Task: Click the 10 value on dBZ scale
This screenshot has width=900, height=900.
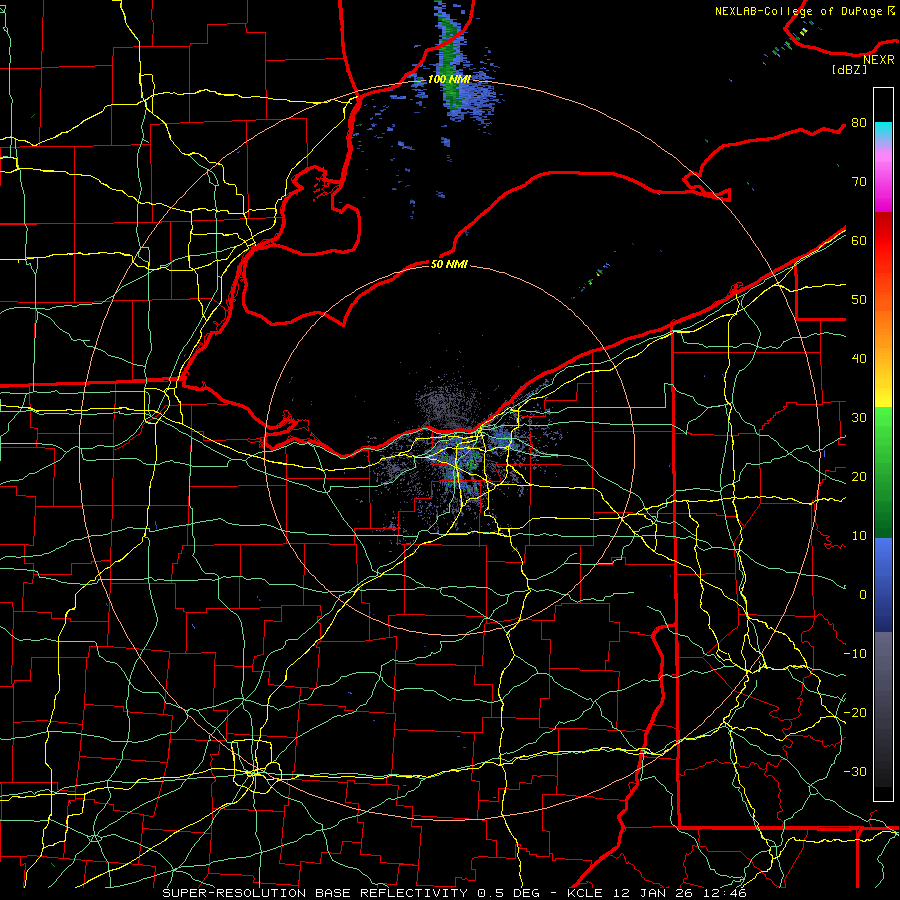Action: pyautogui.click(x=859, y=536)
